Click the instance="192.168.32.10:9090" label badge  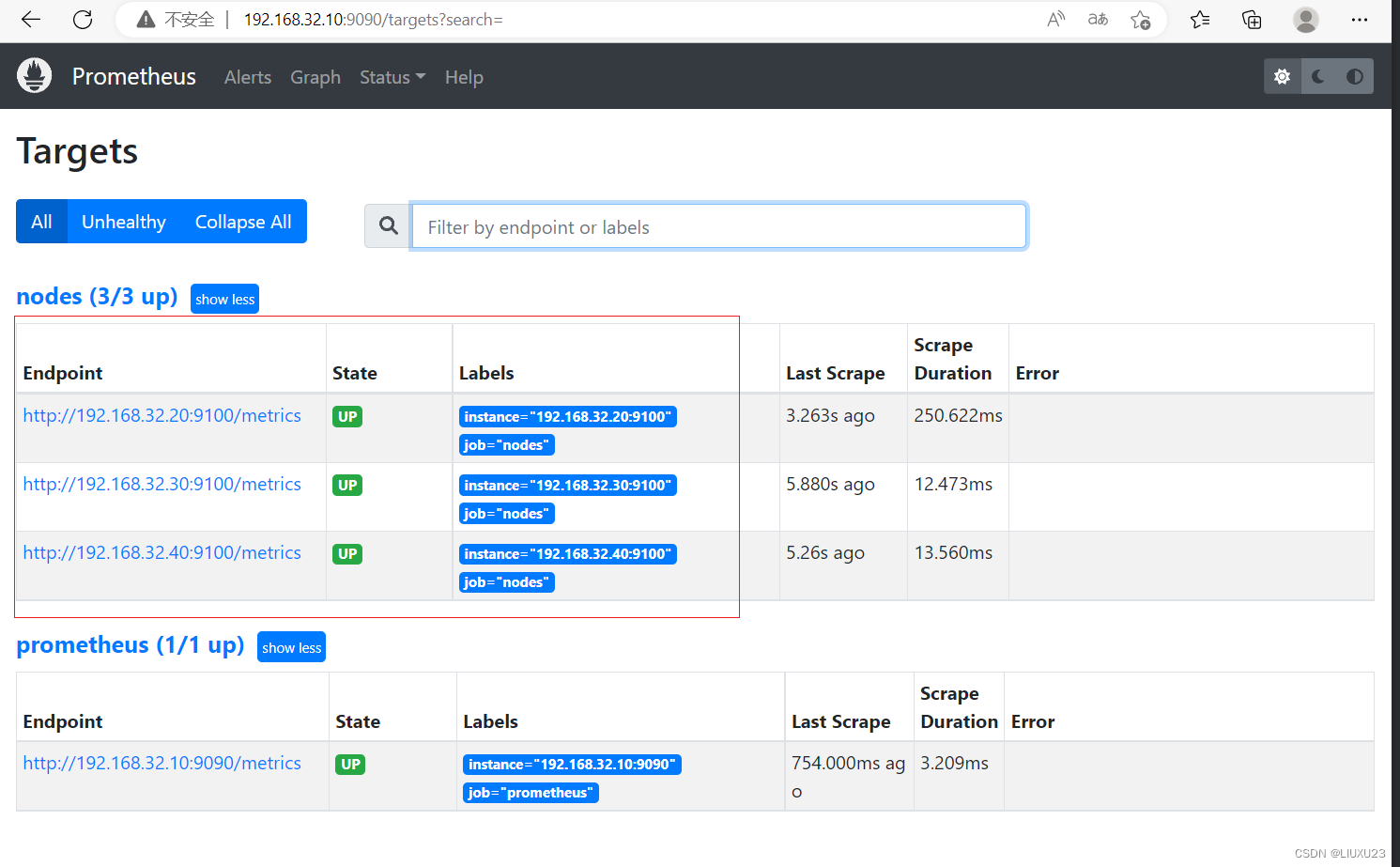coord(572,765)
